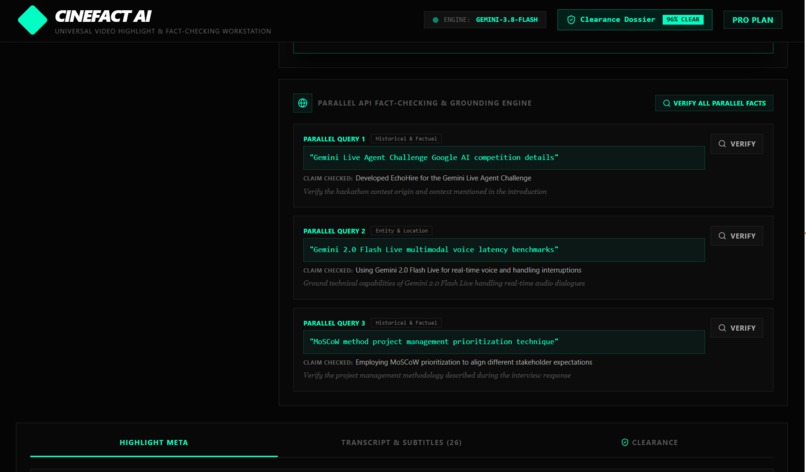Click claim text about real-time voice interruptions
The width and height of the screenshot is (806, 472).
pyautogui.click(x=468, y=270)
